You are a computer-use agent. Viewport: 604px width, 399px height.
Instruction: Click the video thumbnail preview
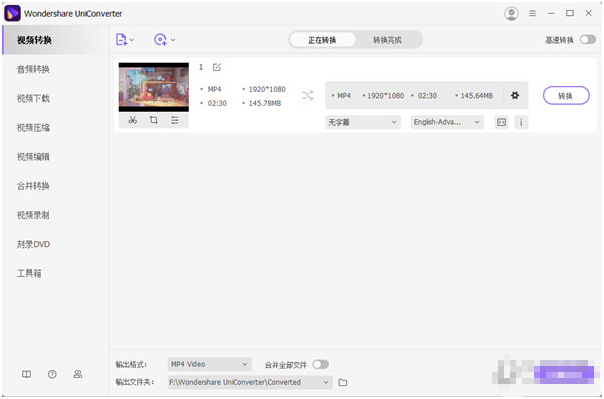pyautogui.click(x=154, y=87)
